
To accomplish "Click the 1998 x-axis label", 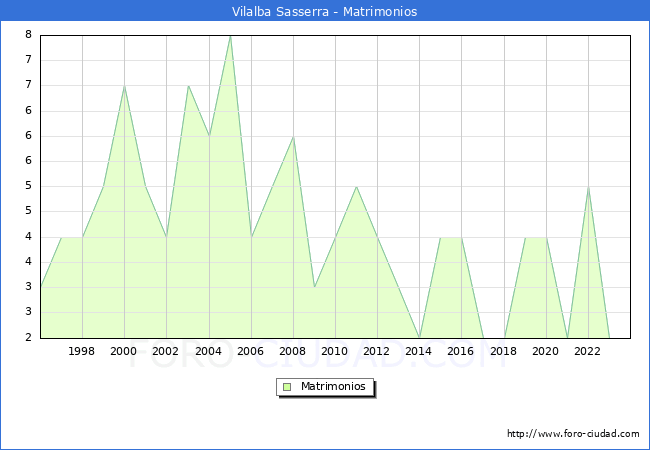I will (x=81, y=351).
